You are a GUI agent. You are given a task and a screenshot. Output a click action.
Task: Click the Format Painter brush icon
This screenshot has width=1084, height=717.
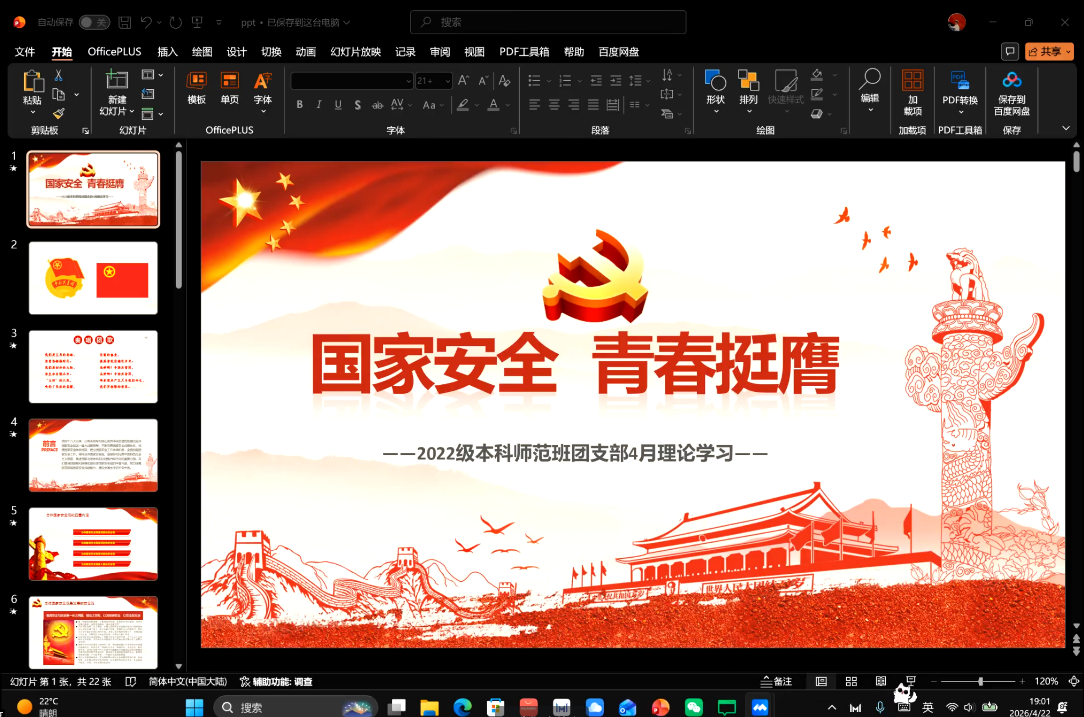pos(59,113)
